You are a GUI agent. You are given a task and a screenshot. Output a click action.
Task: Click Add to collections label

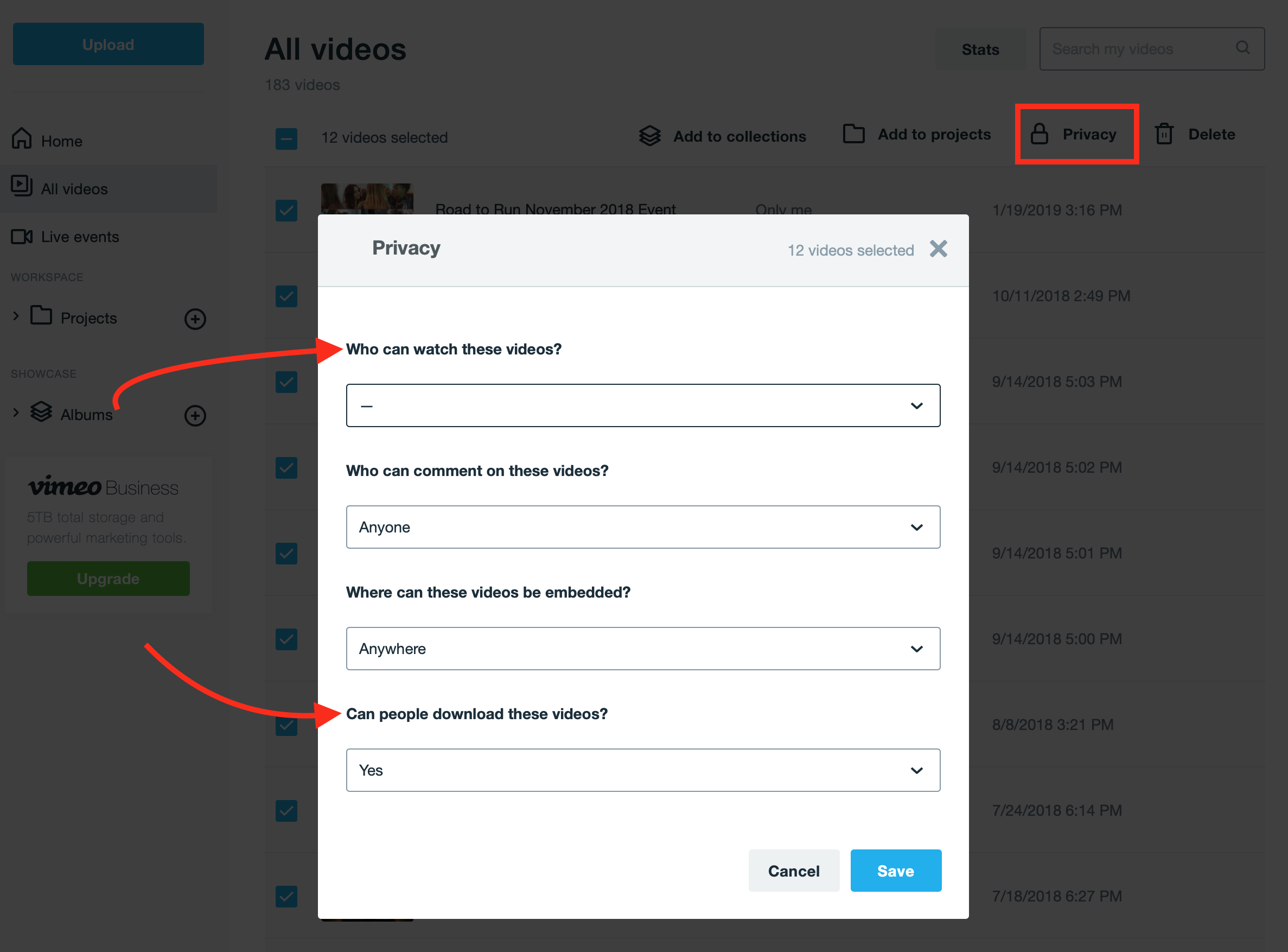tap(739, 137)
